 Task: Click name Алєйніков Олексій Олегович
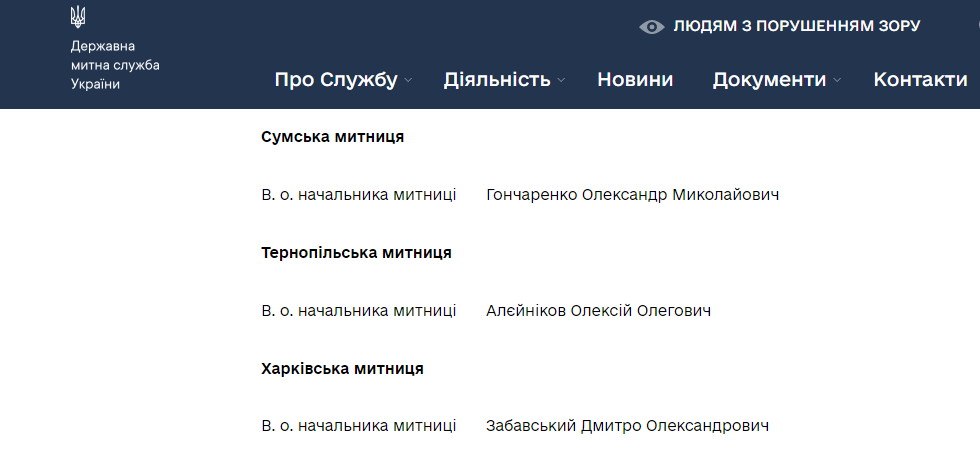tap(598, 311)
